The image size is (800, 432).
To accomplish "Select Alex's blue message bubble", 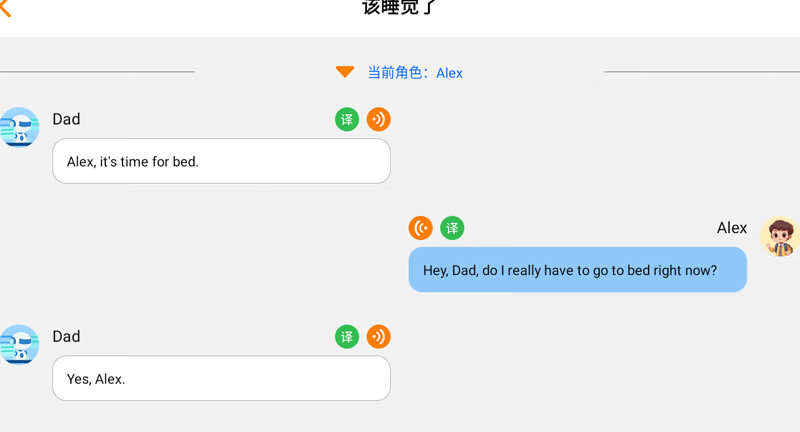I will coord(577,270).
